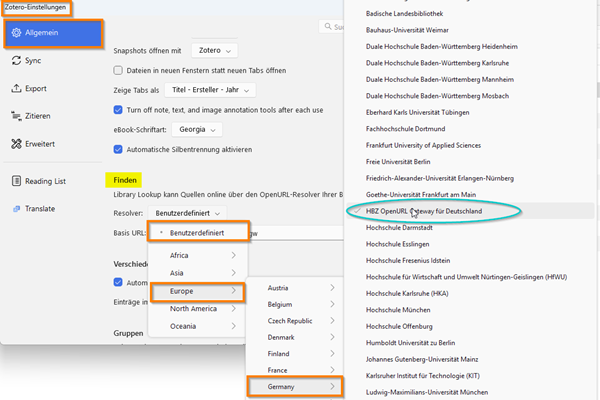The image size is (600, 400).
Task: Pick Frankfurt University of Applied Sciences
Action: coord(423,145)
